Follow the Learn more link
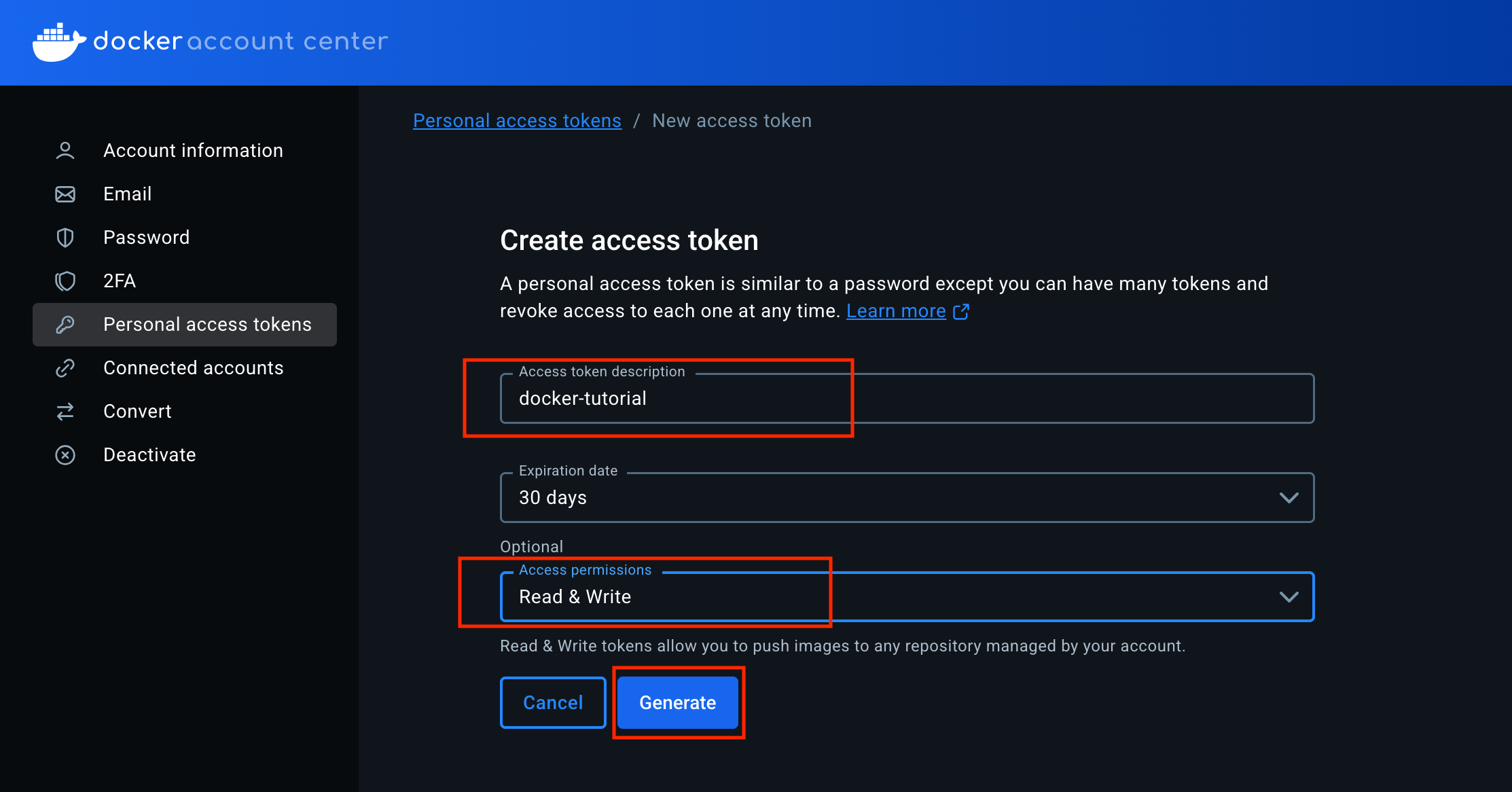Image resolution: width=1512 pixels, height=792 pixels. (896, 311)
